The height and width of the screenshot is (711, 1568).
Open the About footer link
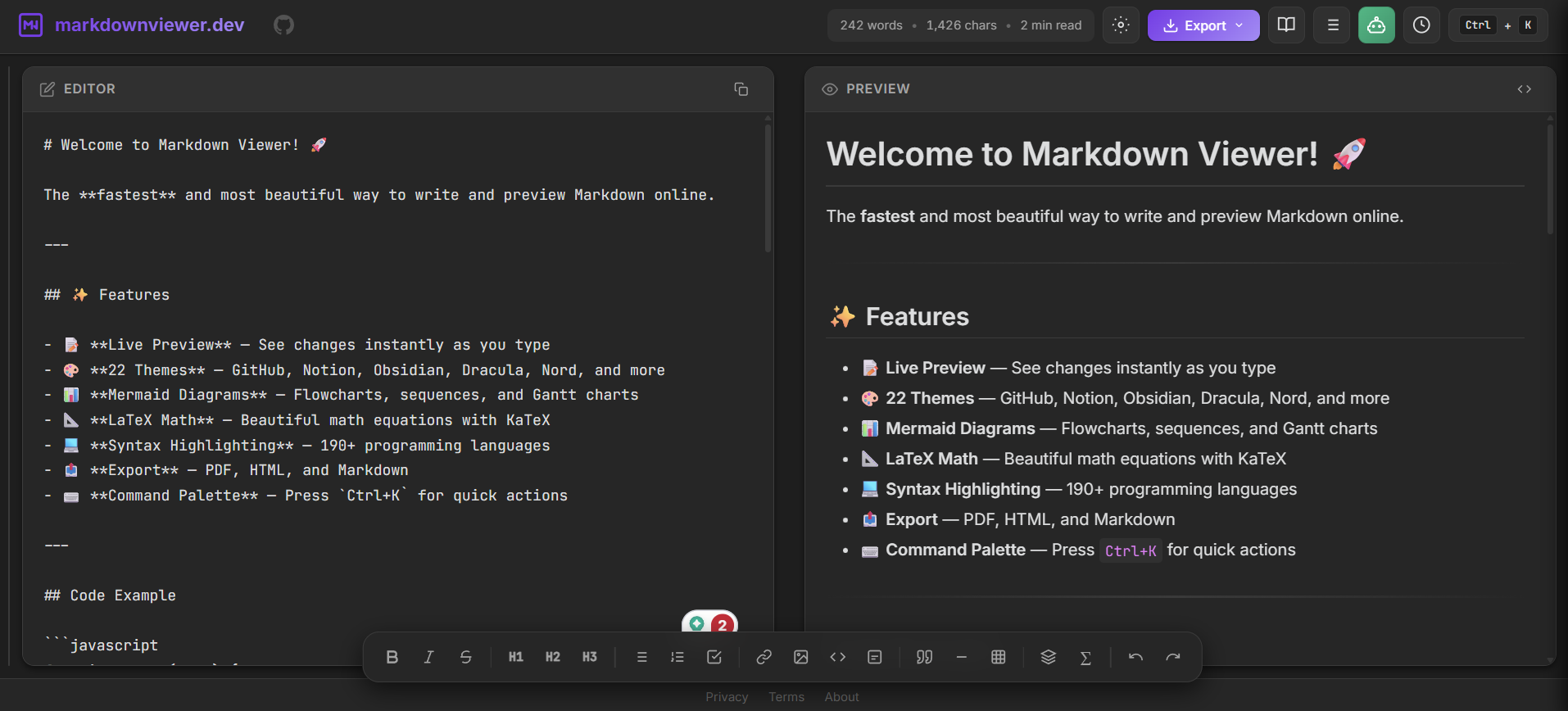842,697
